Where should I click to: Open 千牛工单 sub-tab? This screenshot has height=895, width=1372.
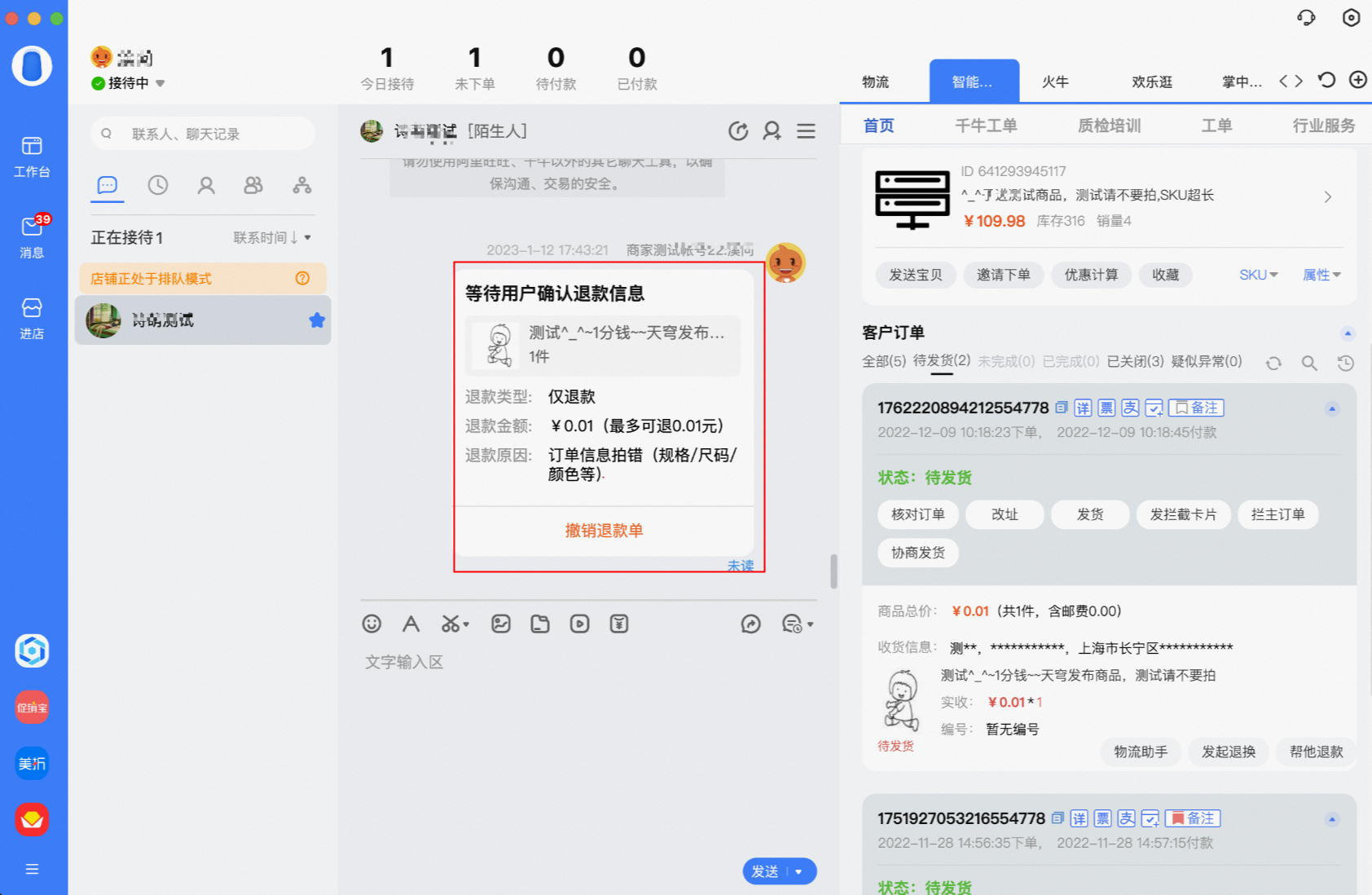click(x=986, y=126)
